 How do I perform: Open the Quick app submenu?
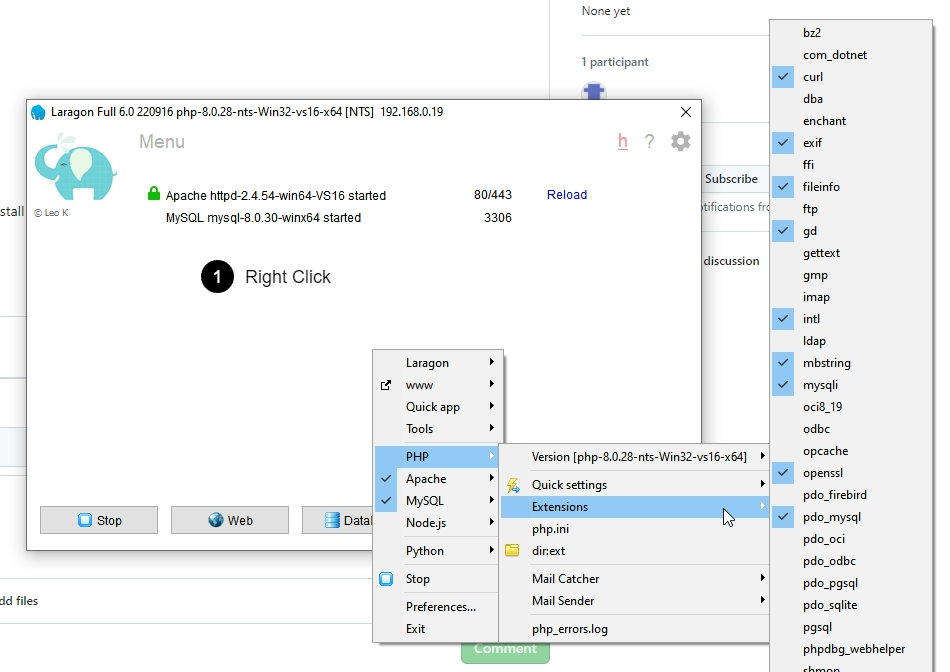(x=438, y=407)
